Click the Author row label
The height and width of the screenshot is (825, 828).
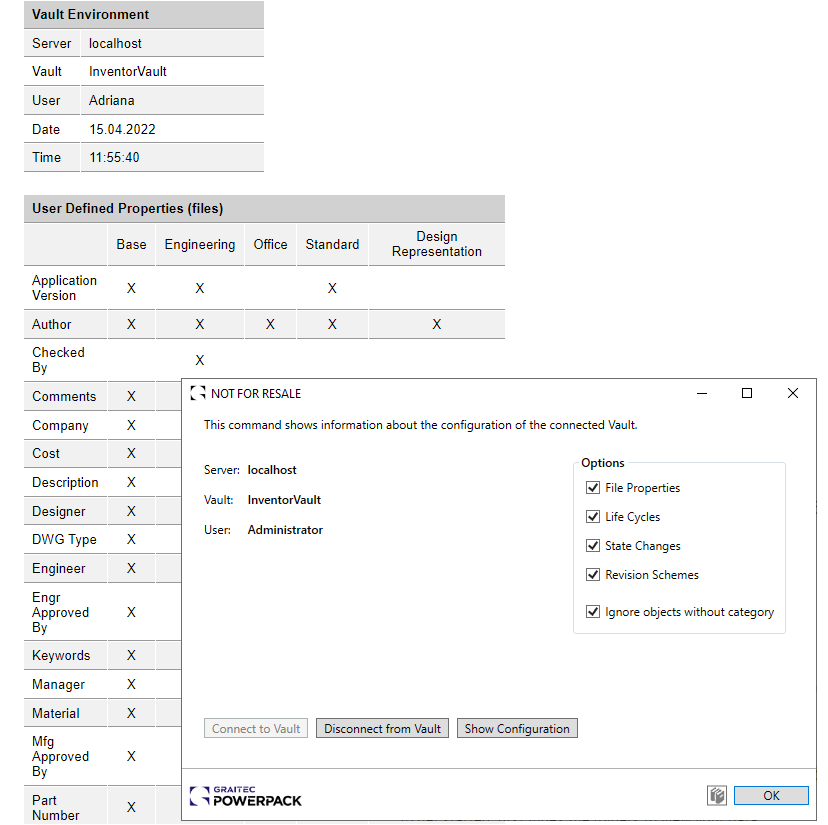click(52, 324)
